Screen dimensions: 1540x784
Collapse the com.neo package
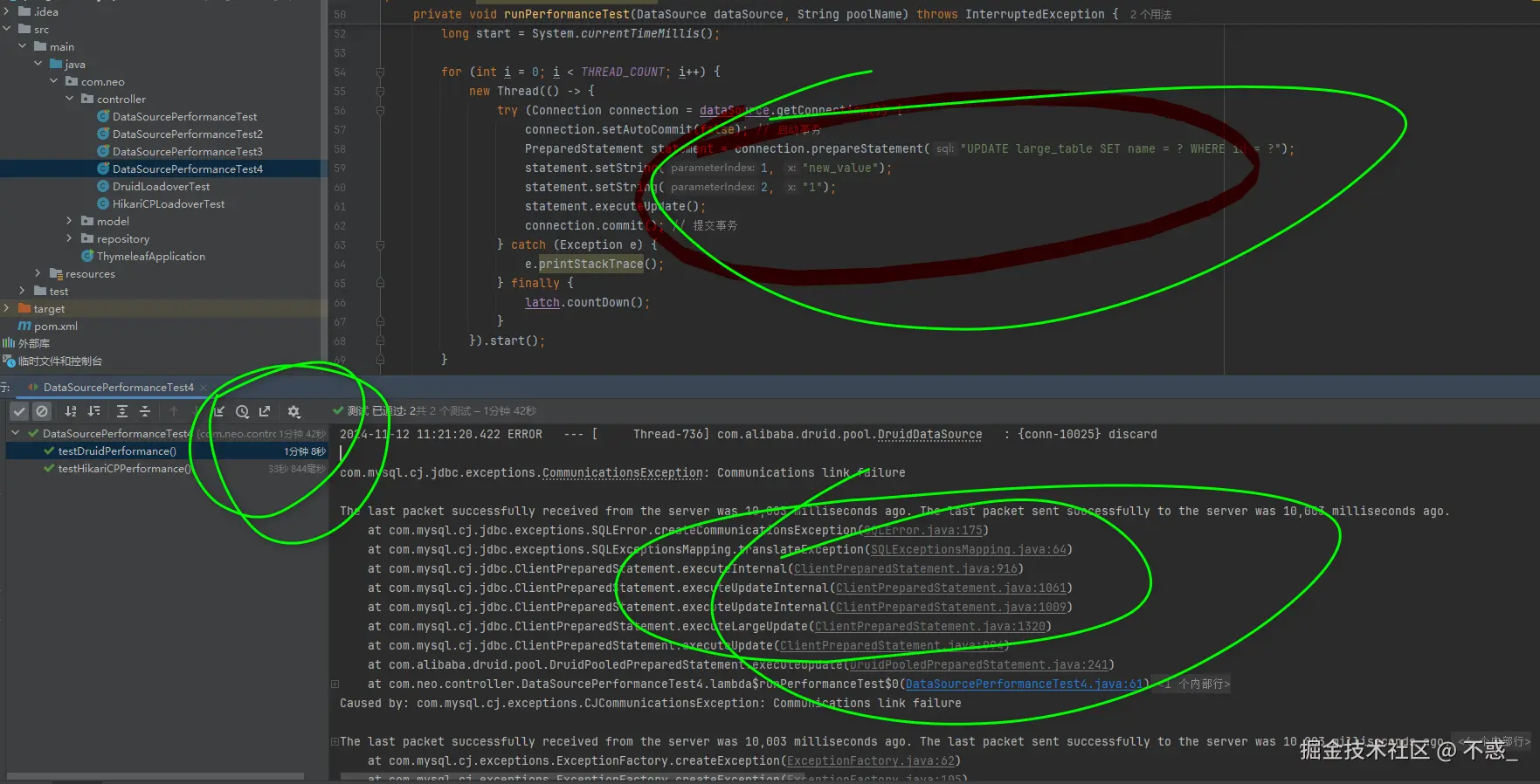tap(54, 81)
